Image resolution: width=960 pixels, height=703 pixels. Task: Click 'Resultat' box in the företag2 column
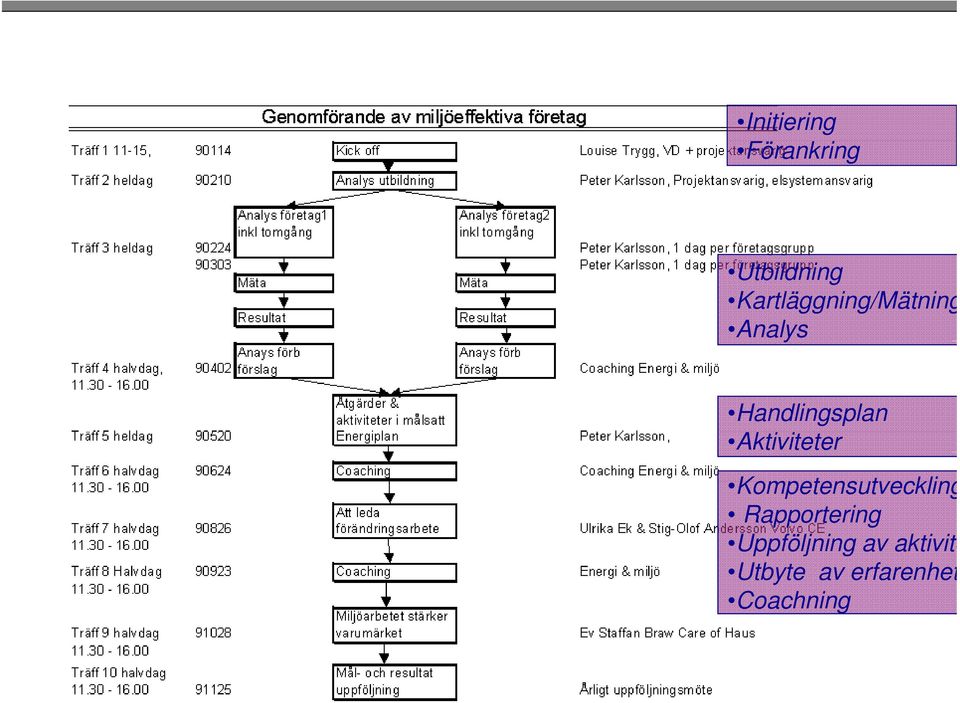(506, 318)
